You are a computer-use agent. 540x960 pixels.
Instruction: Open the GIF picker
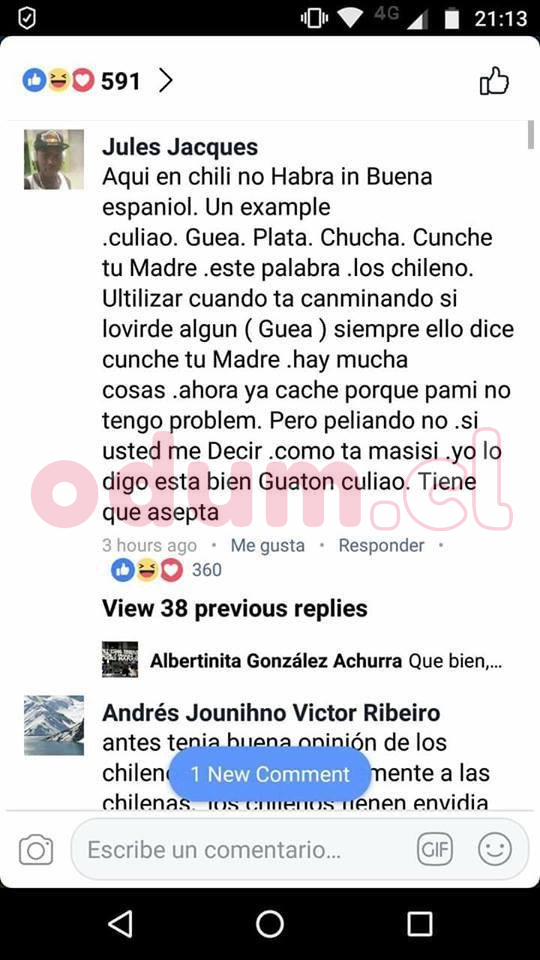point(435,850)
